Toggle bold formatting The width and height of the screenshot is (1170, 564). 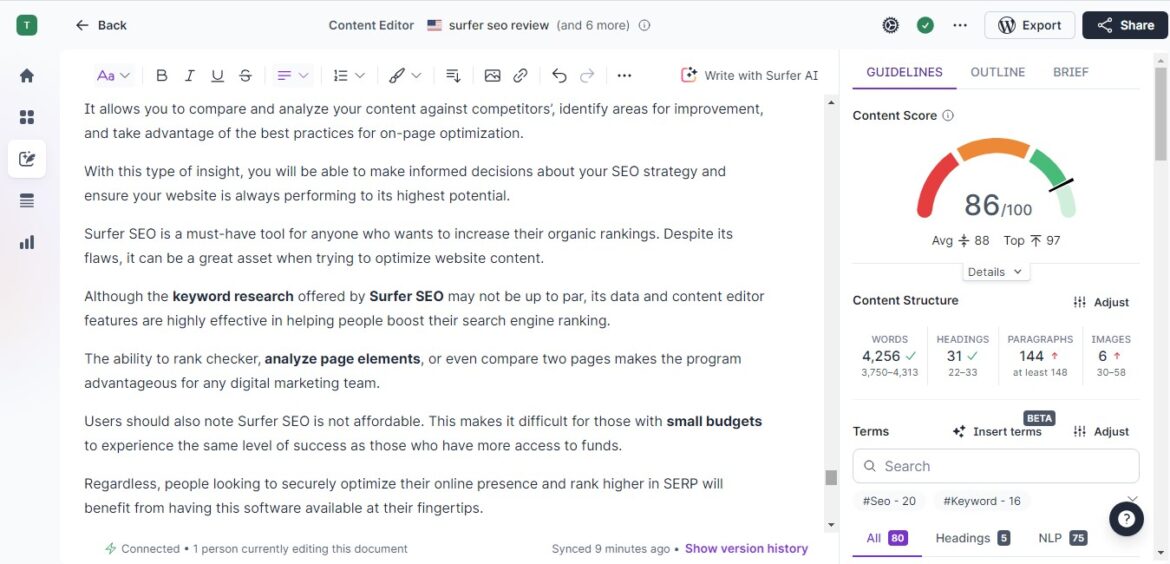[x=161, y=75]
